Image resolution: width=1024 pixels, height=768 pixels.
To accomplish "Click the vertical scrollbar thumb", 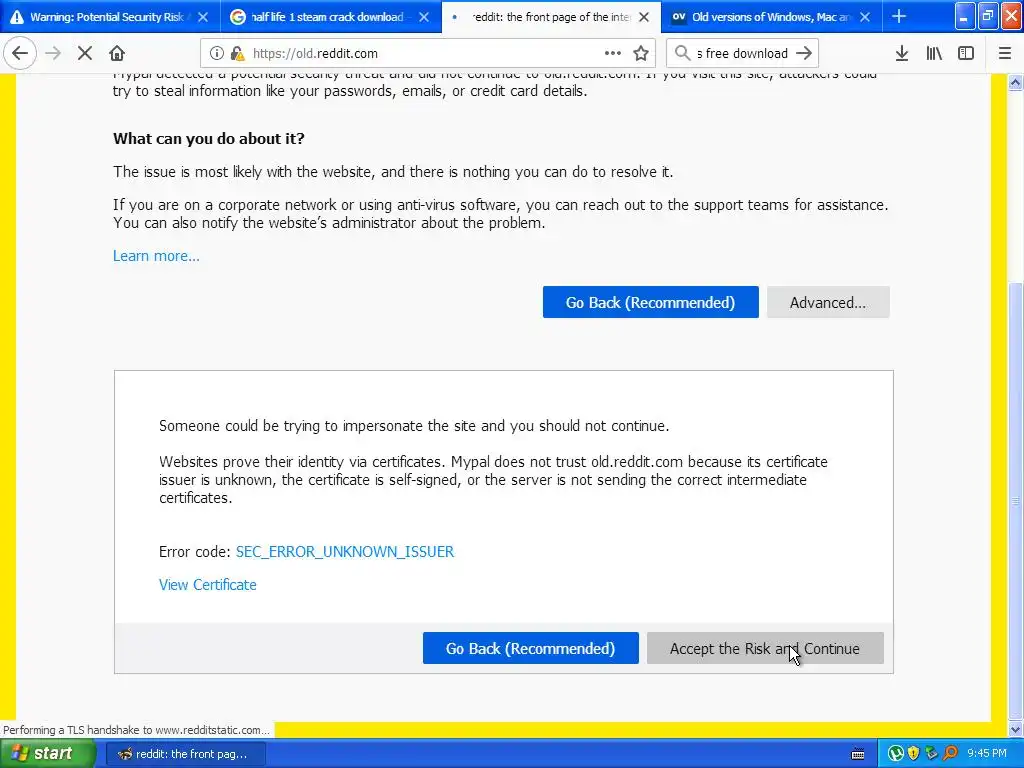I will coord(1016,501).
